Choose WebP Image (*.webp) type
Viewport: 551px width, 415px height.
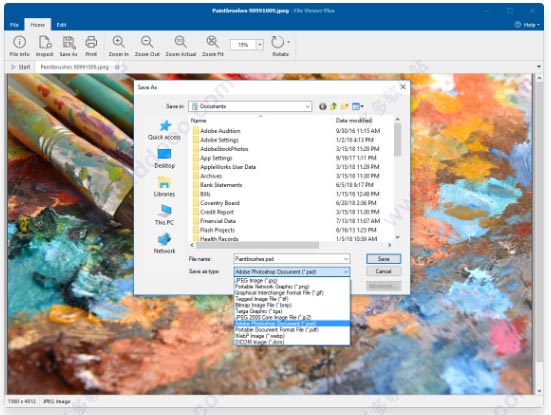[292, 336]
